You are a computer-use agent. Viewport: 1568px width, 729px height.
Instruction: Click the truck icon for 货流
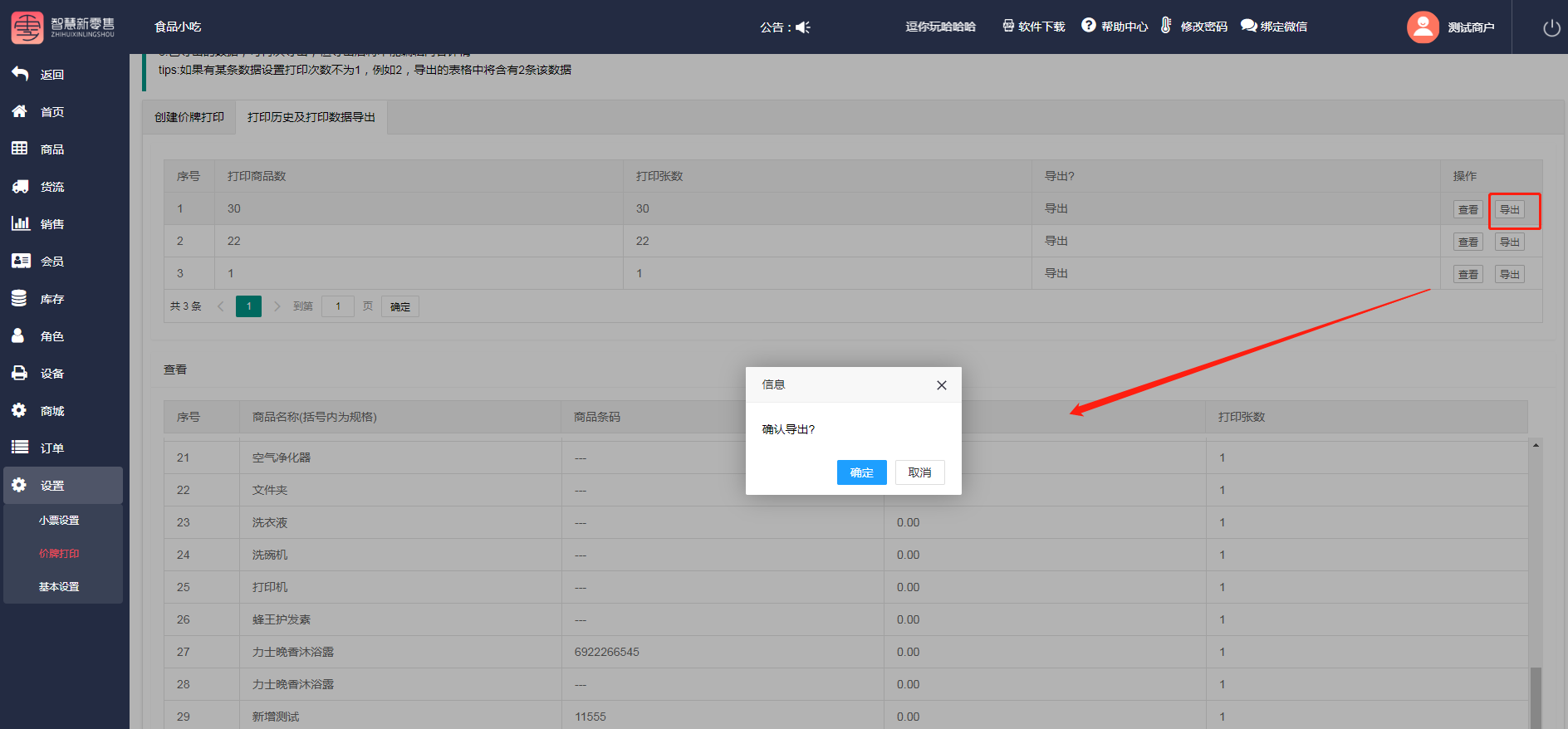click(20, 186)
